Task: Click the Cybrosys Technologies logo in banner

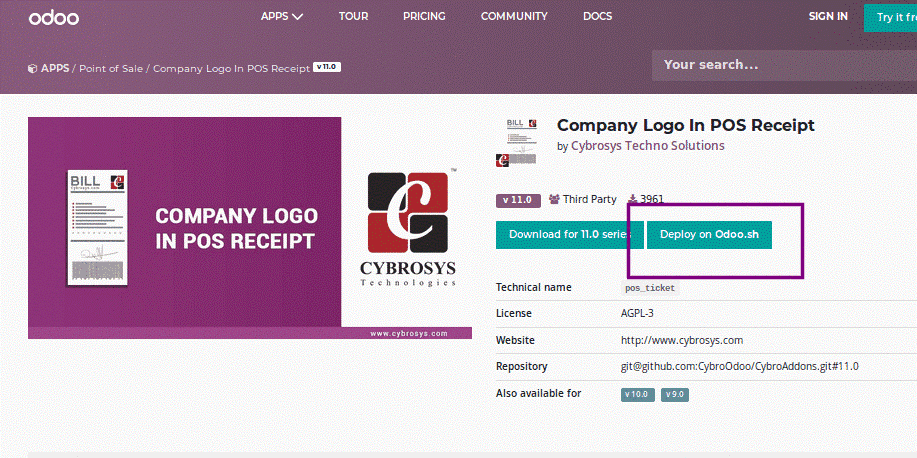Action: click(408, 228)
